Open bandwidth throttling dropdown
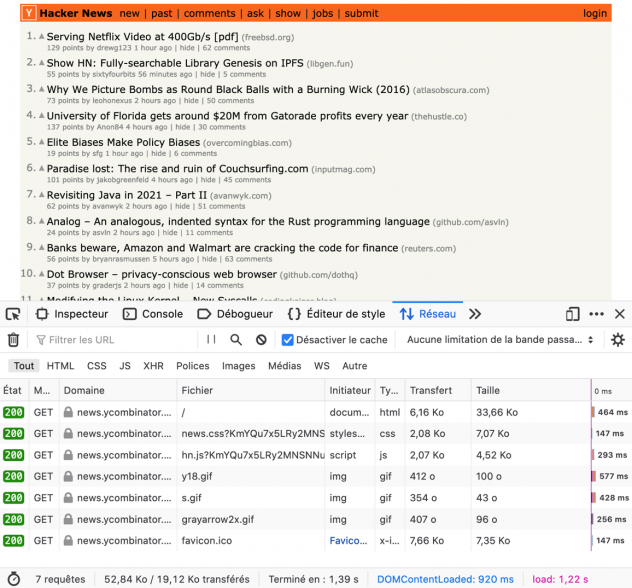 pos(500,340)
